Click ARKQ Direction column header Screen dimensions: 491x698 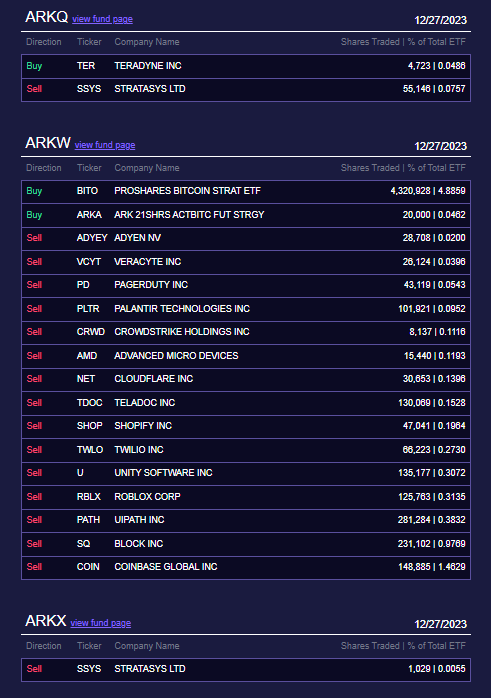(x=44, y=42)
